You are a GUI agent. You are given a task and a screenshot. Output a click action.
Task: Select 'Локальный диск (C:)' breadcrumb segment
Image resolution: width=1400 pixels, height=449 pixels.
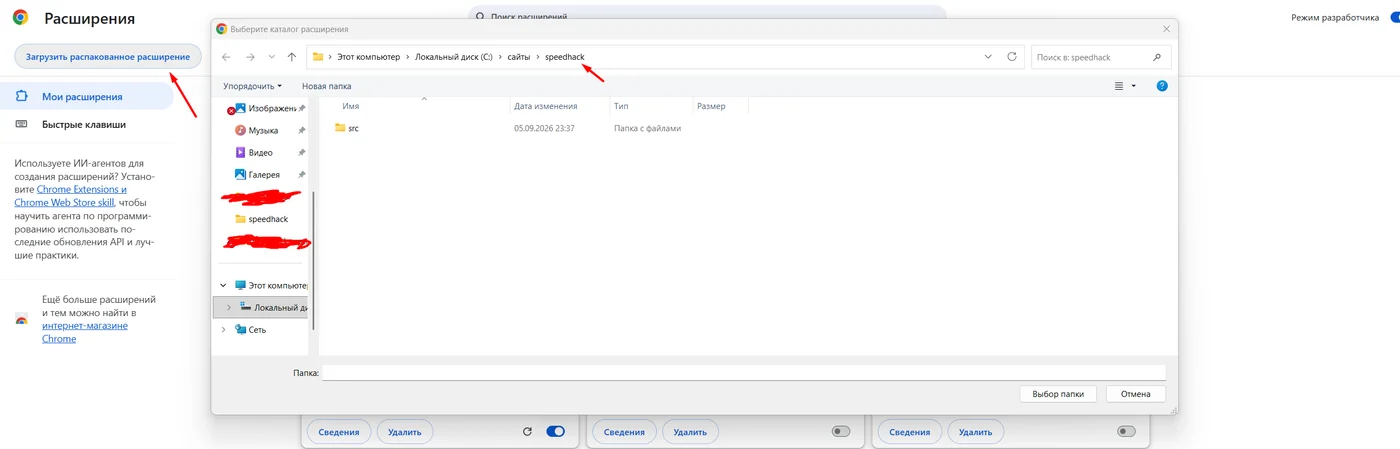tap(453, 57)
